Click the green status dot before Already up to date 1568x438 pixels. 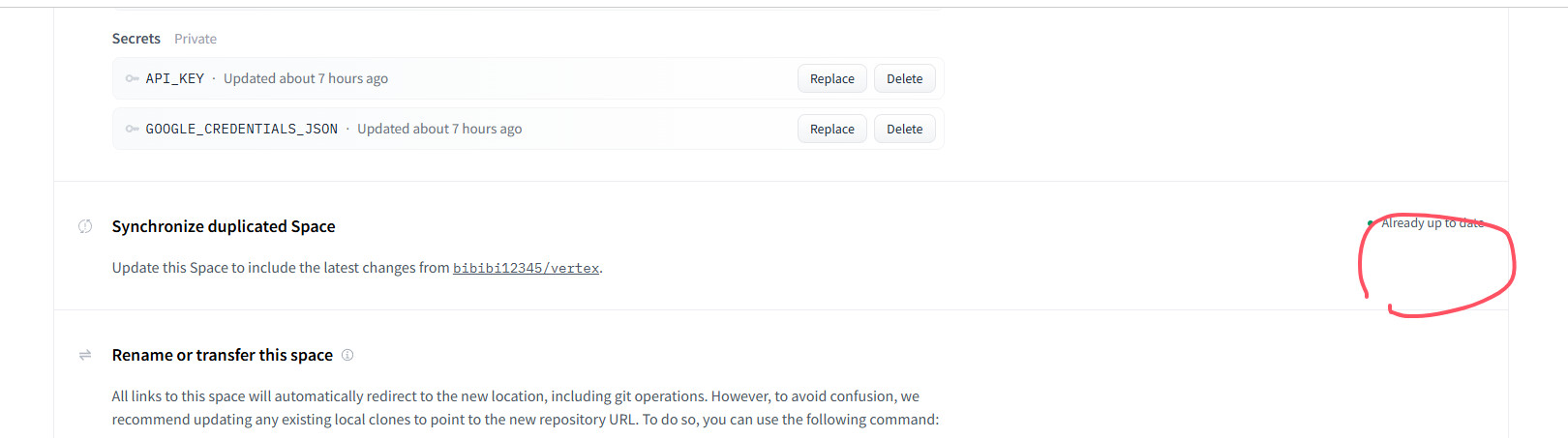(1370, 223)
